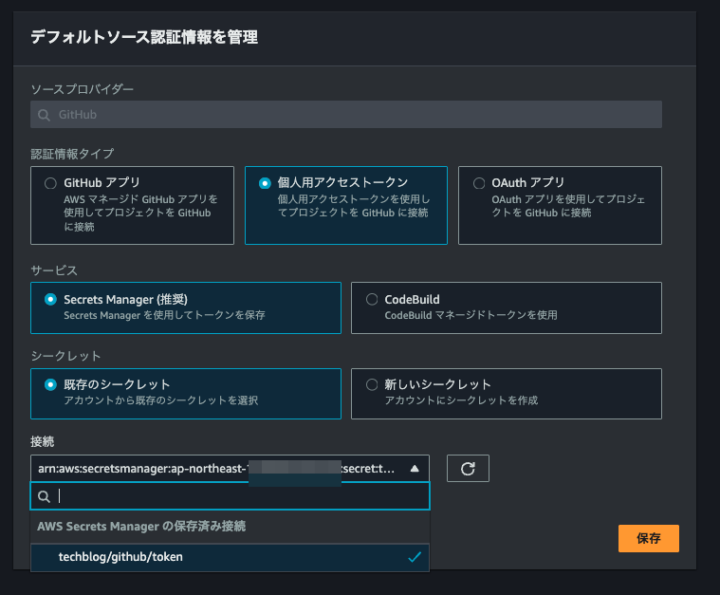Select 既存のシークレット radio option
The width and height of the screenshot is (720, 595).
pos(51,384)
